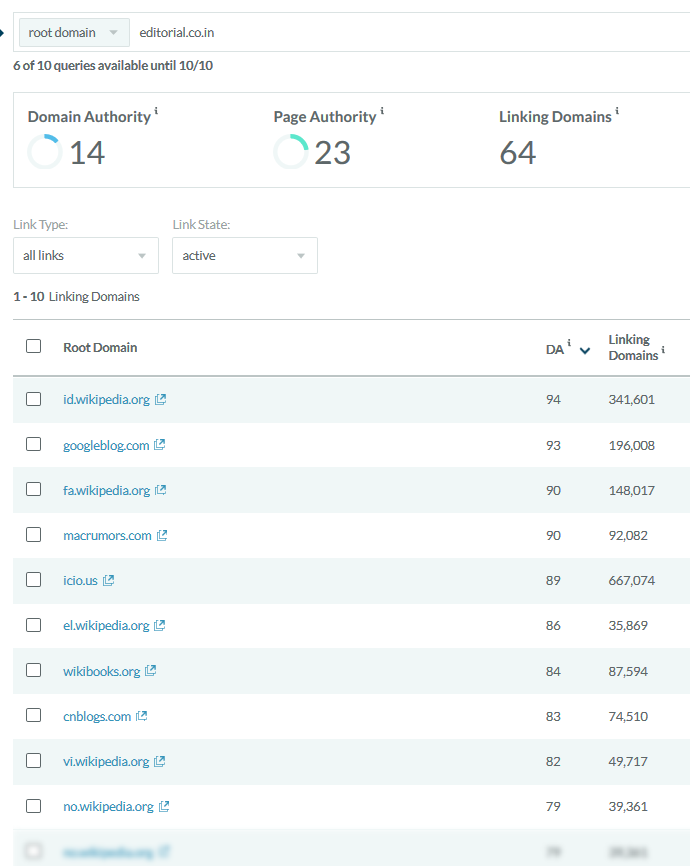This screenshot has width=690, height=866.
Task: Open icio.us external link icon
Action: (x=108, y=580)
